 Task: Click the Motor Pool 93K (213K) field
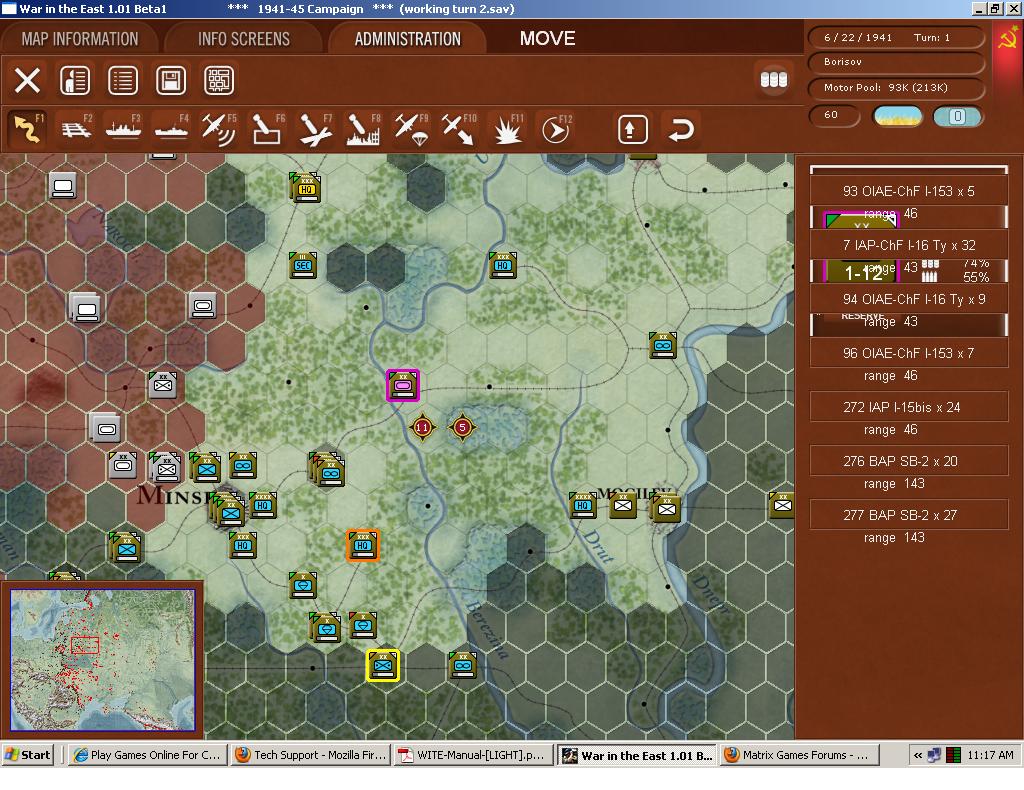(x=896, y=87)
